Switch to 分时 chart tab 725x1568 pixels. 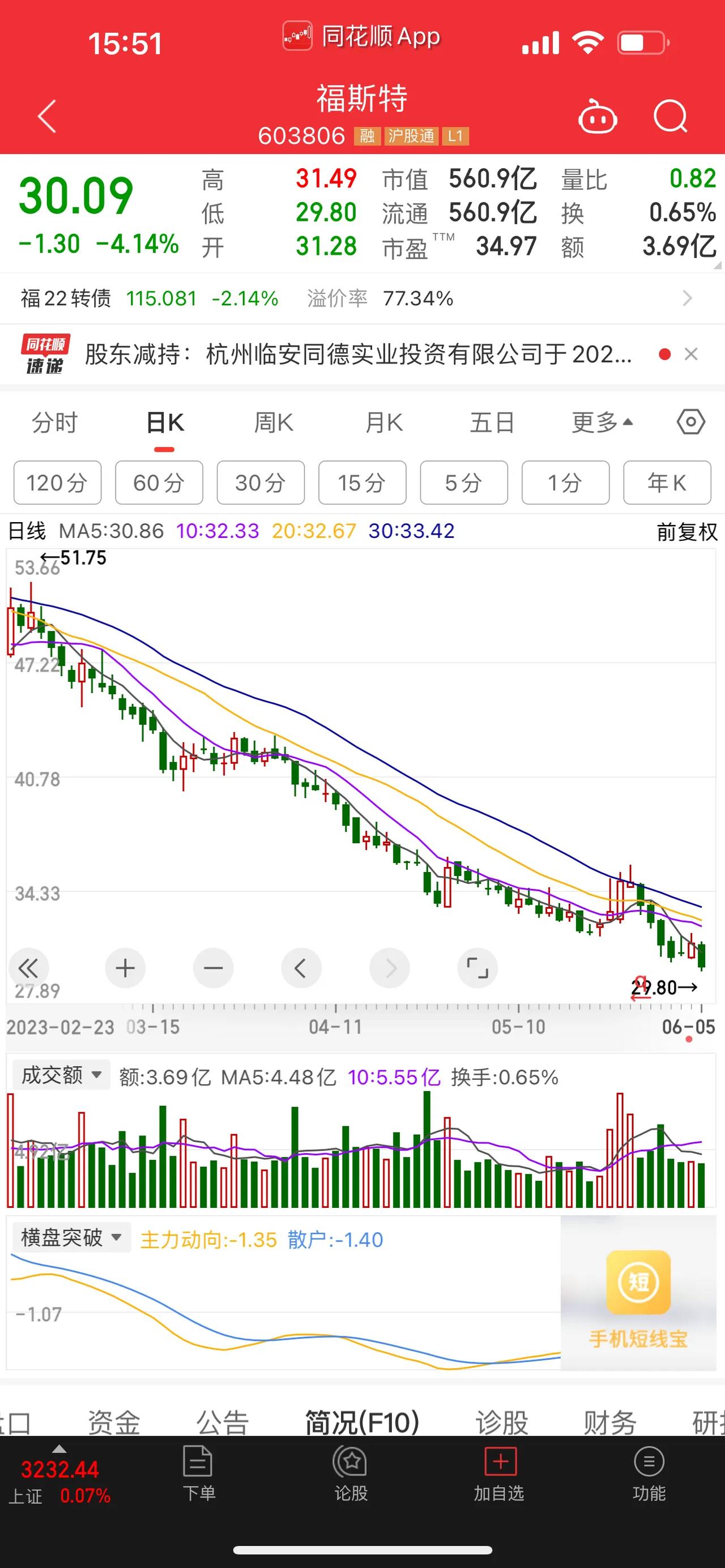coord(55,422)
